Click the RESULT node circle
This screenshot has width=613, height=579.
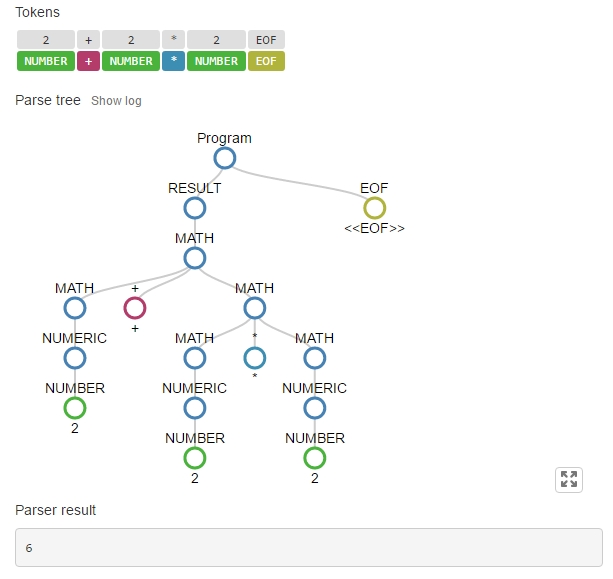pyautogui.click(x=195, y=208)
